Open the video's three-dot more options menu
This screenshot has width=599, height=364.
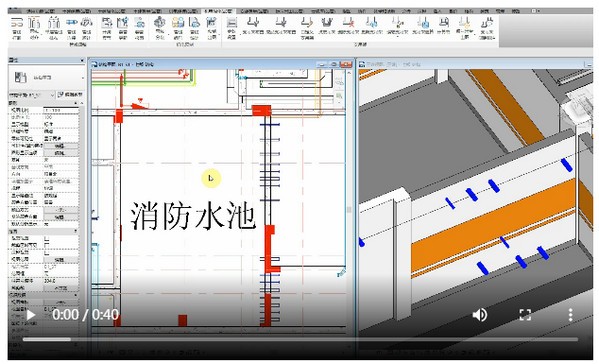[570, 315]
